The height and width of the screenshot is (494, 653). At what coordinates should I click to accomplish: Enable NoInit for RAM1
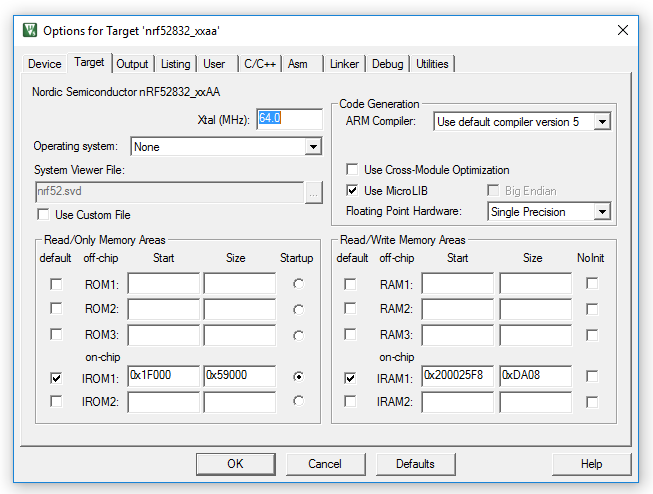(x=592, y=283)
